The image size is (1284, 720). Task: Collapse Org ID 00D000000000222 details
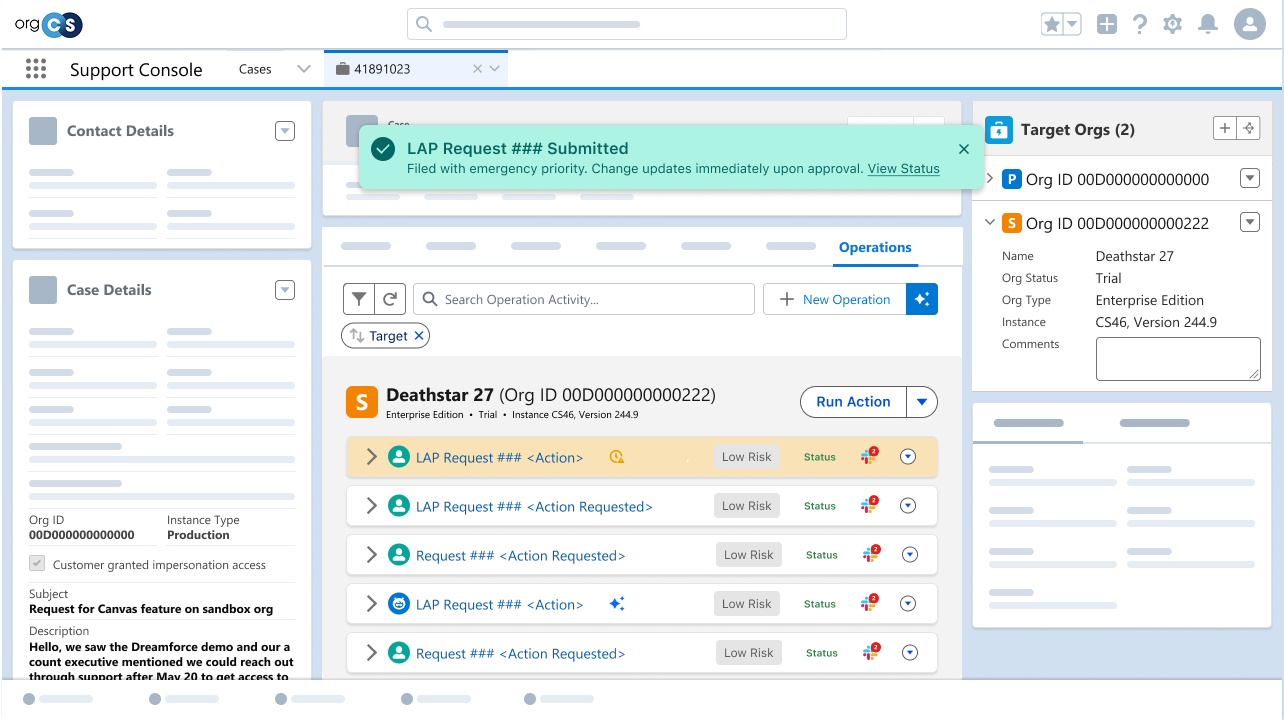(x=990, y=223)
